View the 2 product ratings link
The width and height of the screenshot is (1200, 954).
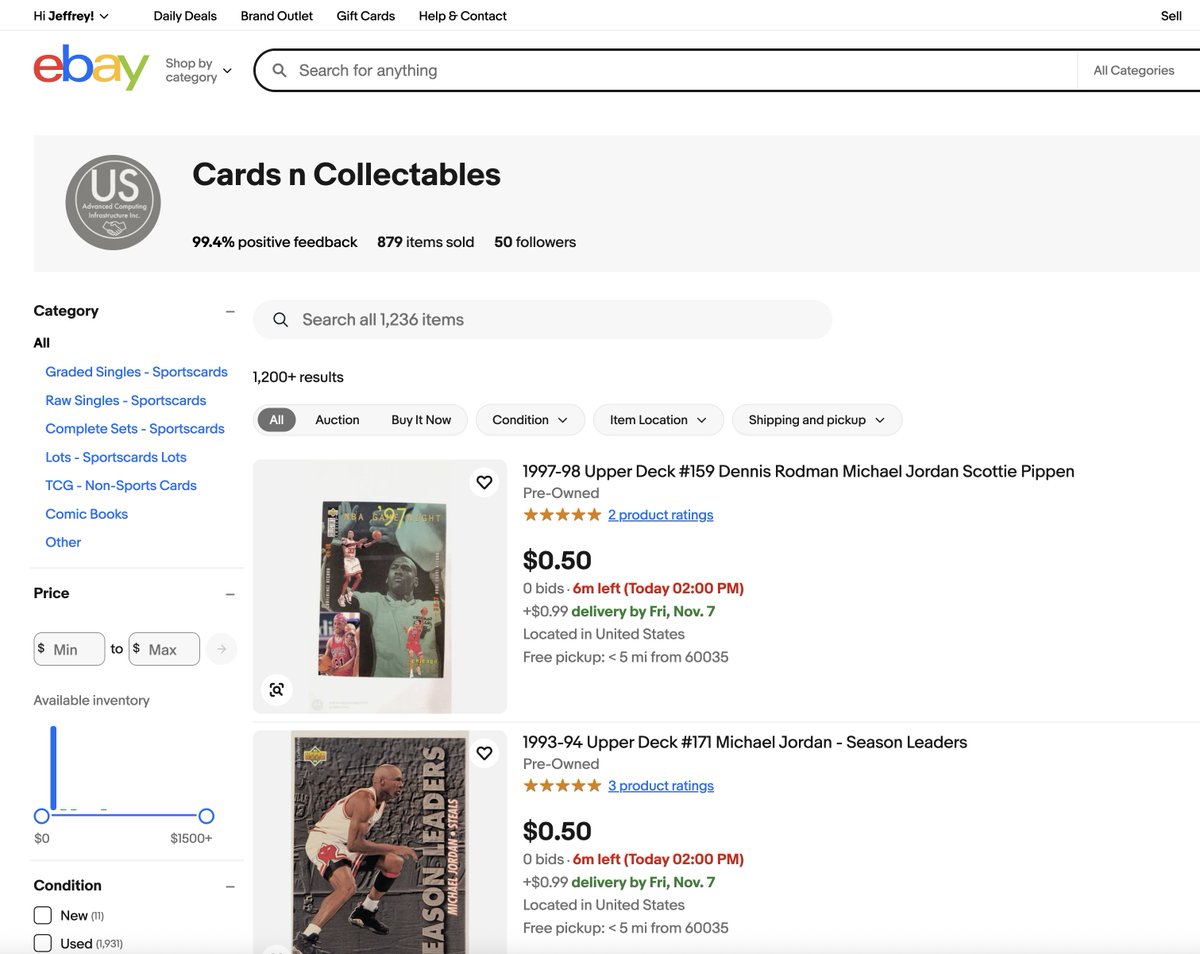point(661,515)
